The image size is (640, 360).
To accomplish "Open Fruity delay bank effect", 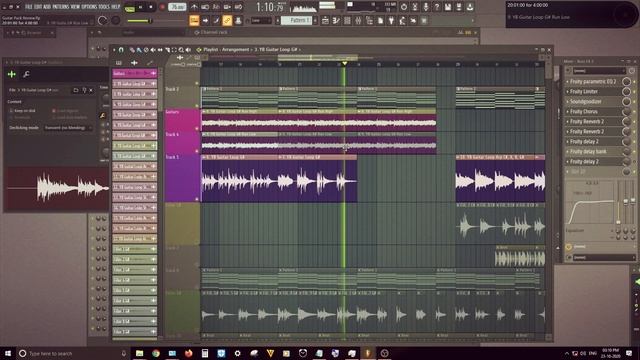I will [x=588, y=151].
